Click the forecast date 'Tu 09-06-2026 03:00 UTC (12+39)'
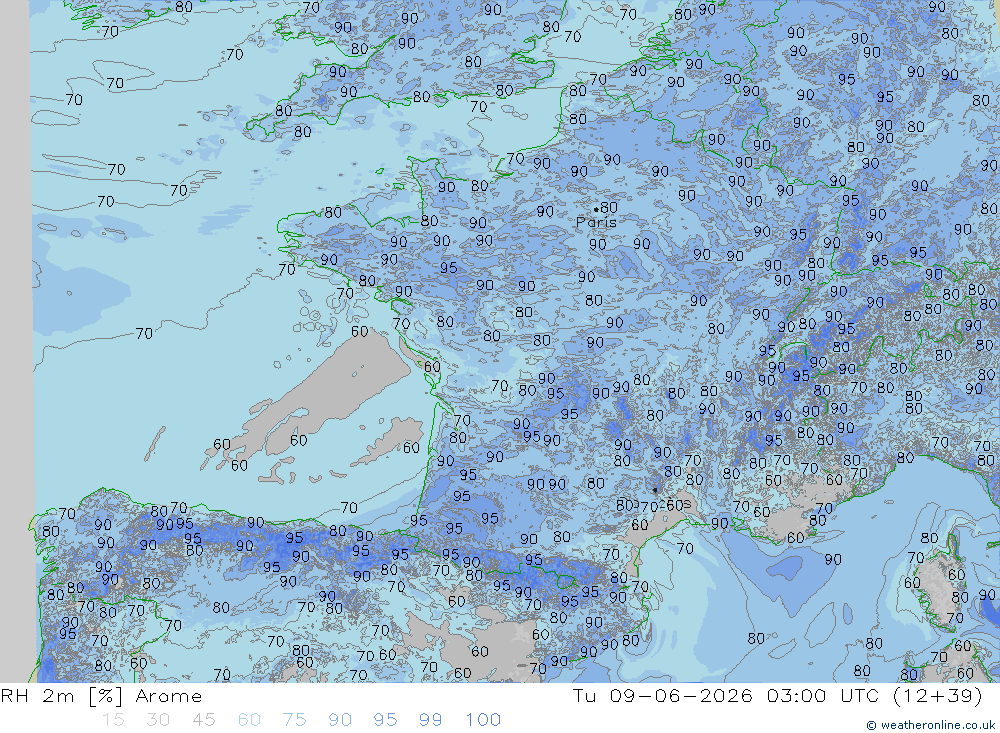The image size is (1000, 733). 777,695
